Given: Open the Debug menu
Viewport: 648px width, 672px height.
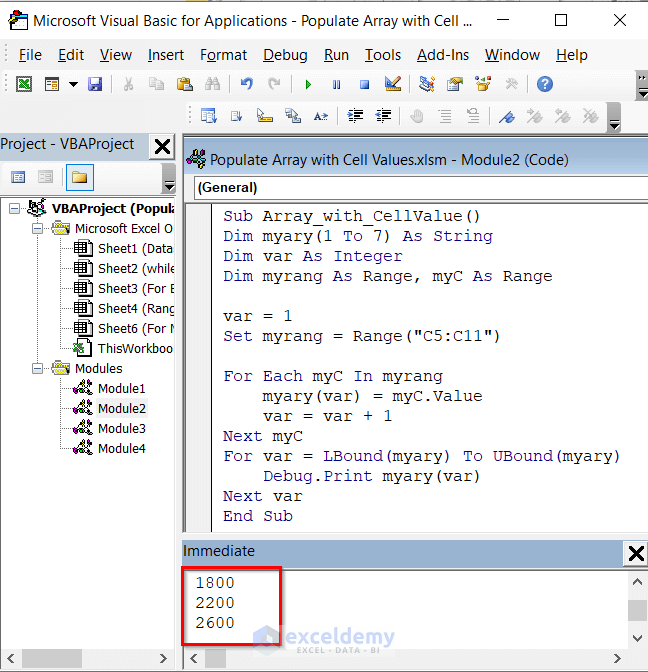Looking at the screenshot, I should pyautogui.click(x=286, y=55).
